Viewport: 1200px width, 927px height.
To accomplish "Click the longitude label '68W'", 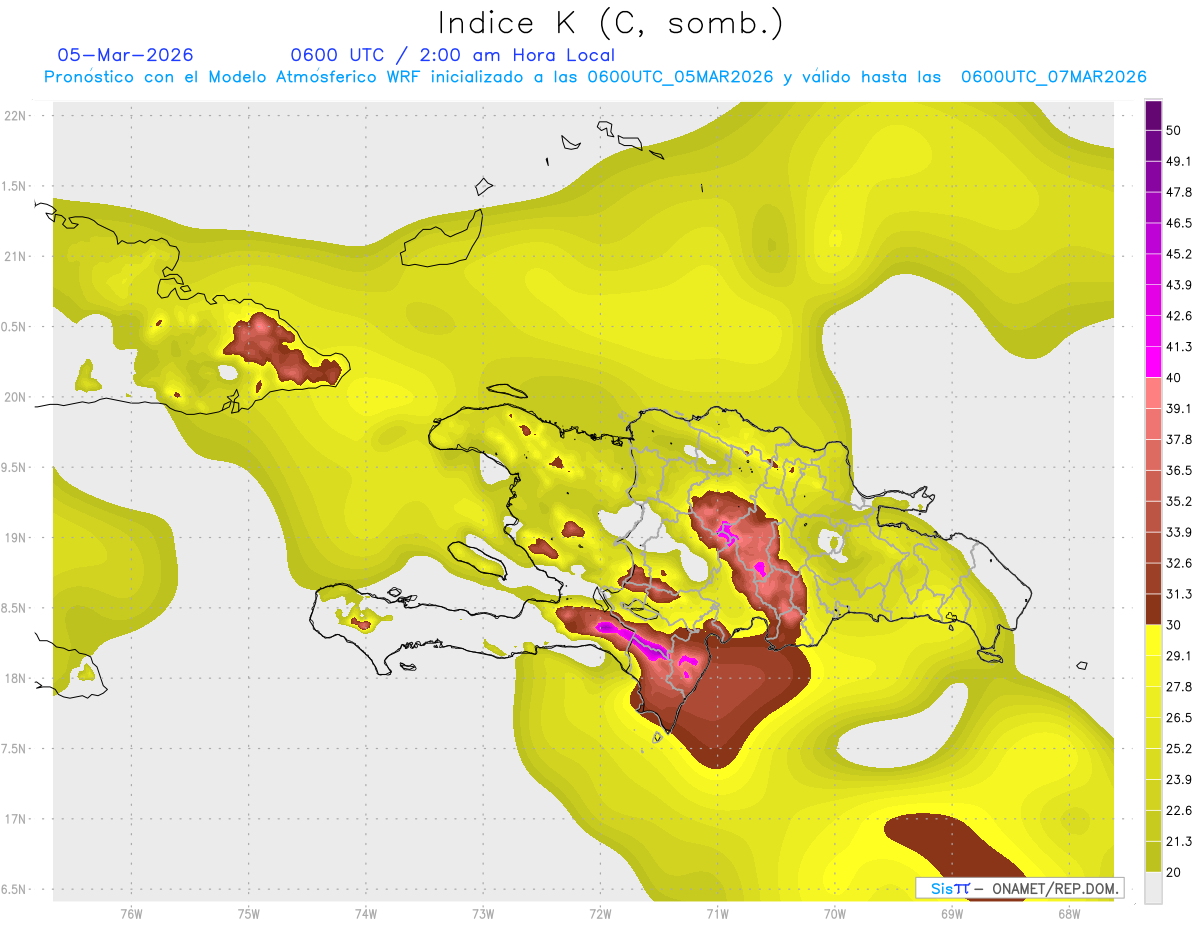I will (1068, 914).
